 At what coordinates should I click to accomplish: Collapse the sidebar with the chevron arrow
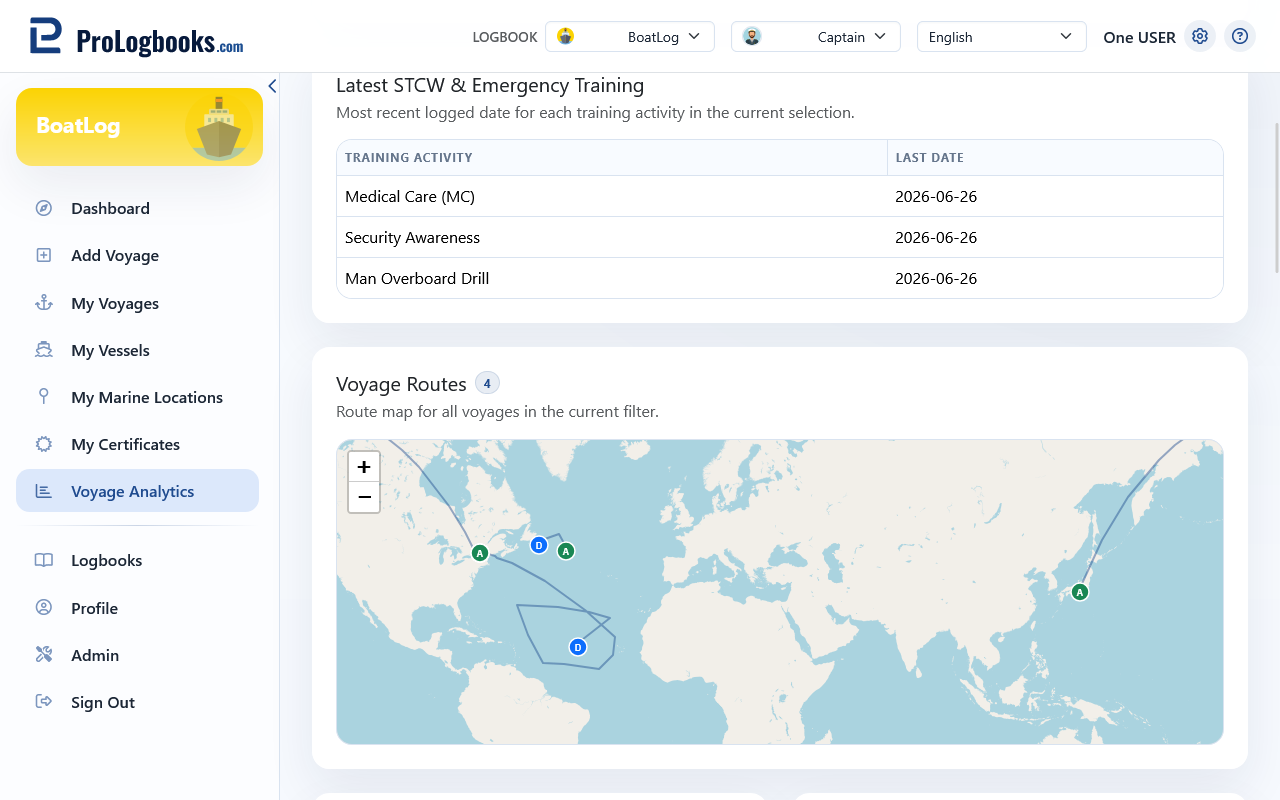point(272,87)
